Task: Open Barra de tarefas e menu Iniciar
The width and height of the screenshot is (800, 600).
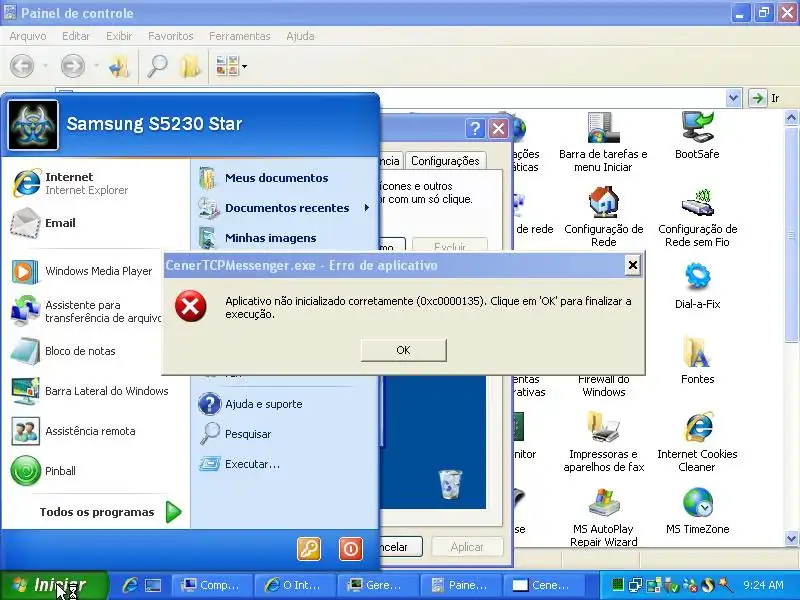Action: [x=603, y=143]
